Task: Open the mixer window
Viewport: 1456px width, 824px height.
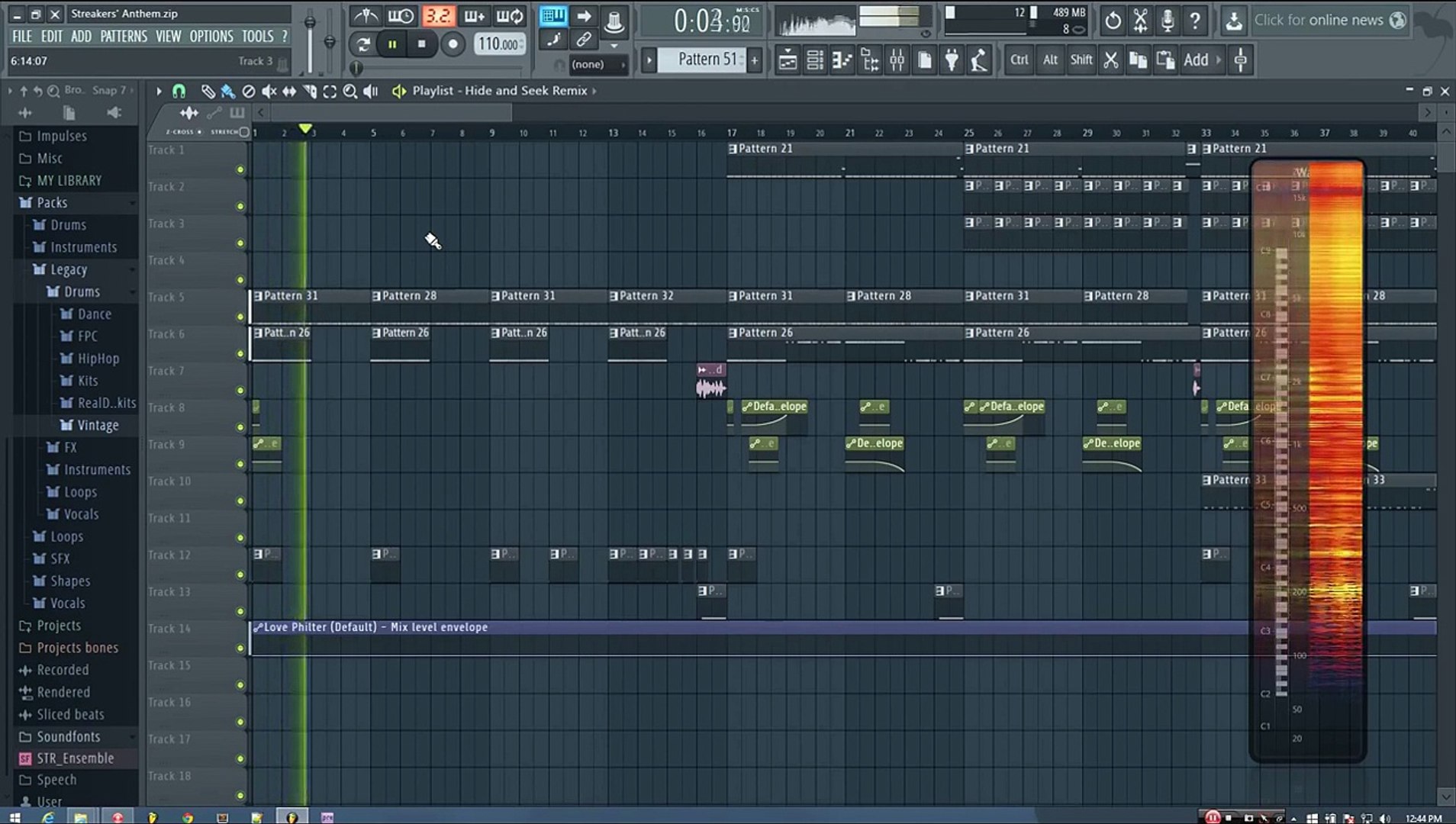Action: 897,60
